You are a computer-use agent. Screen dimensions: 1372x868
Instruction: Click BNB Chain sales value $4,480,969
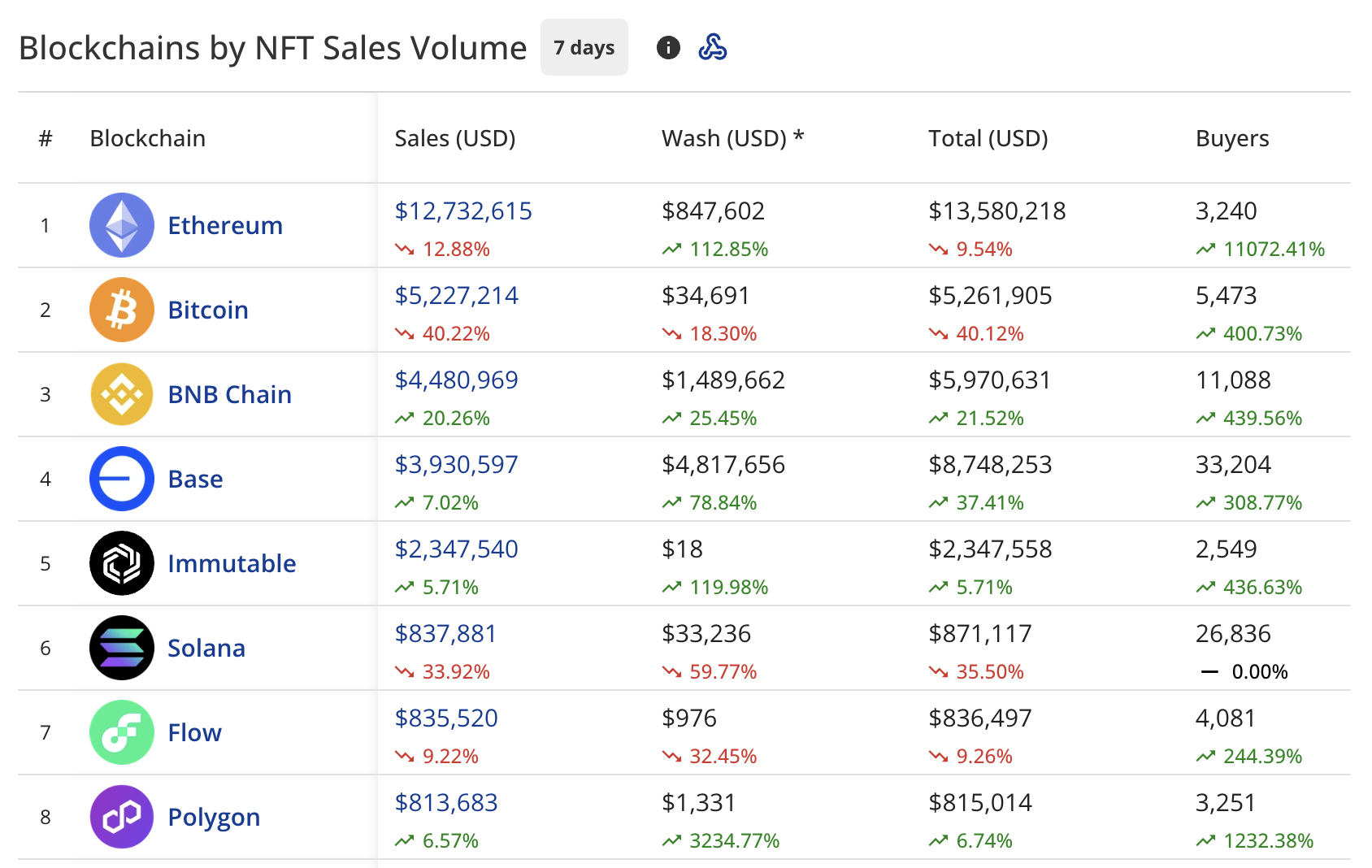pos(457,380)
